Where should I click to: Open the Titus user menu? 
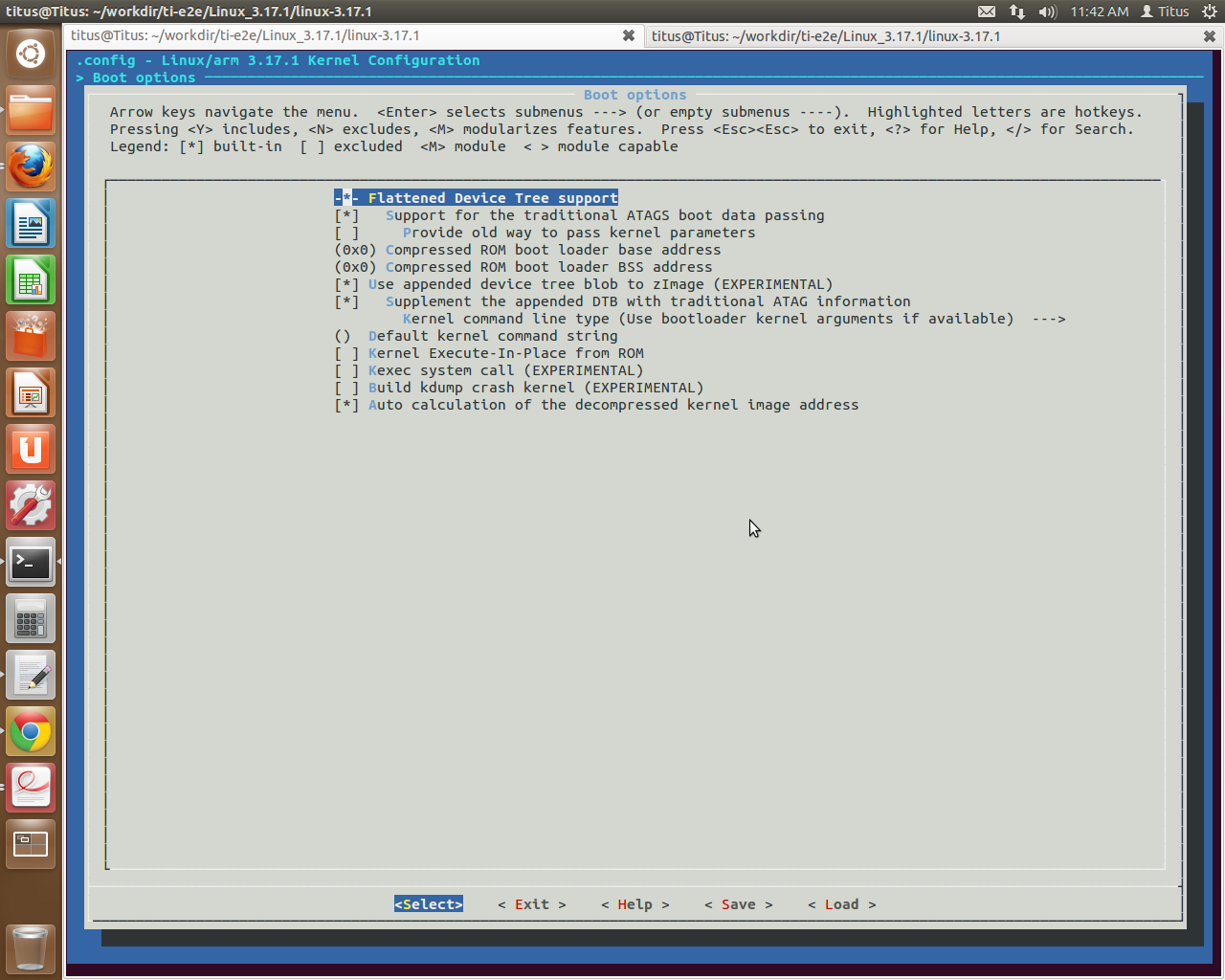pyautogui.click(x=1165, y=11)
